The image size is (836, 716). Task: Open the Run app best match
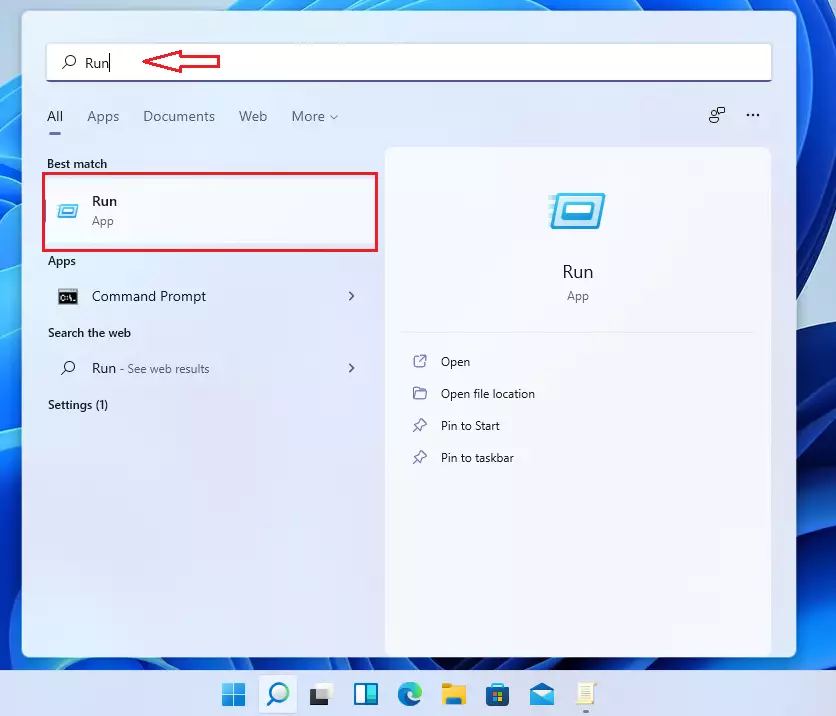[210, 211]
